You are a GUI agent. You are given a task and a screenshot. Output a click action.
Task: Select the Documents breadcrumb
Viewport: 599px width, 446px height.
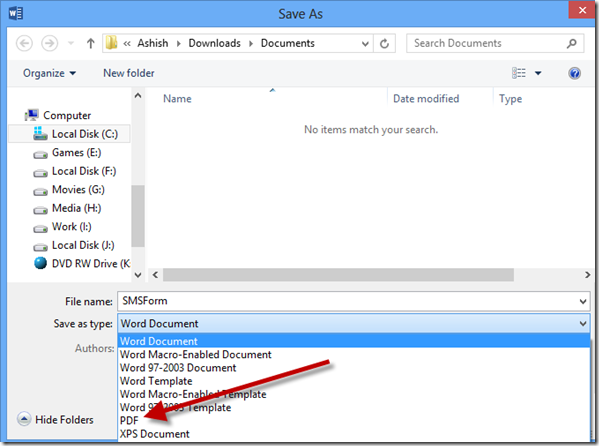click(x=288, y=43)
